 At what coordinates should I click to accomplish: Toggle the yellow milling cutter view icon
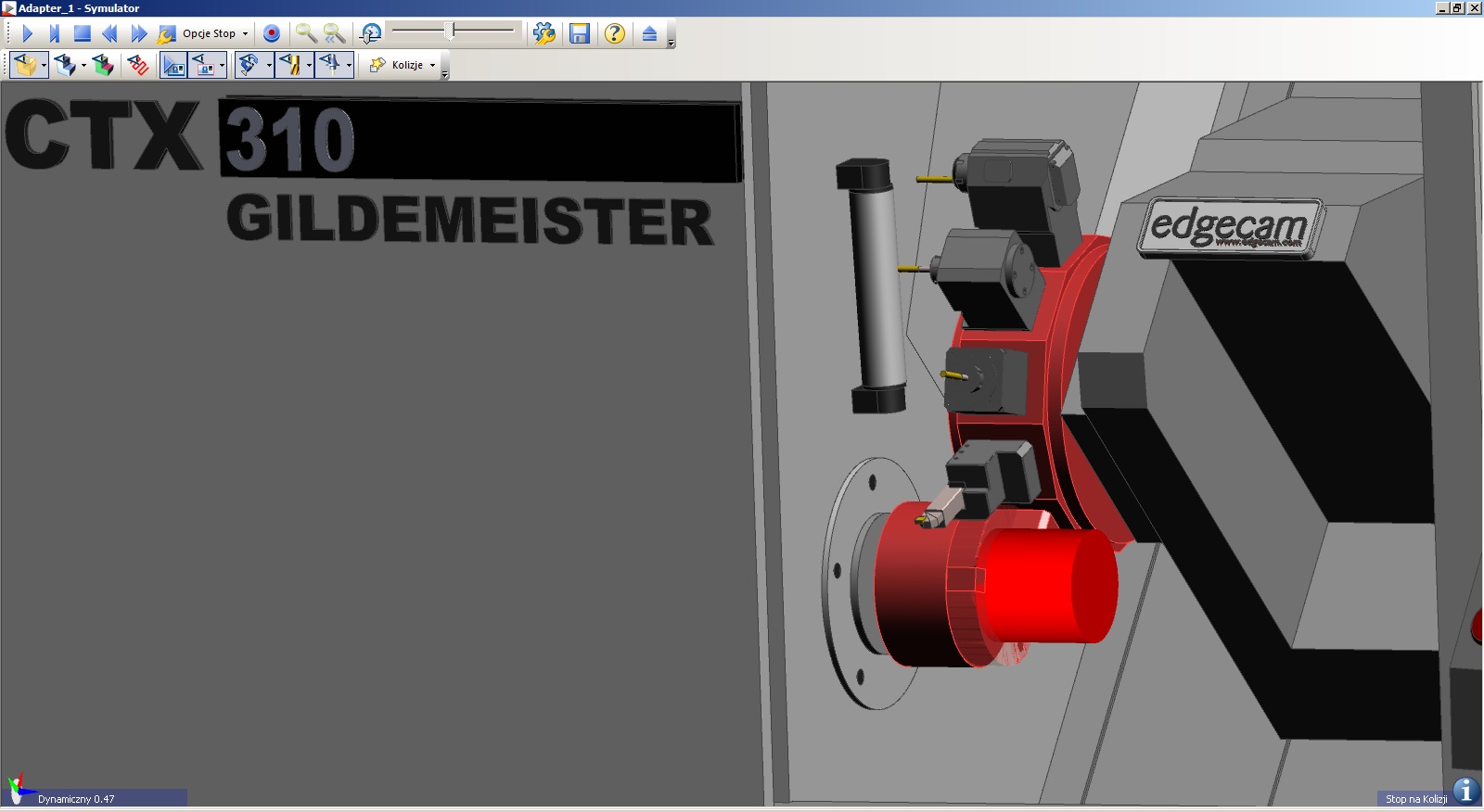pyautogui.click(x=290, y=65)
